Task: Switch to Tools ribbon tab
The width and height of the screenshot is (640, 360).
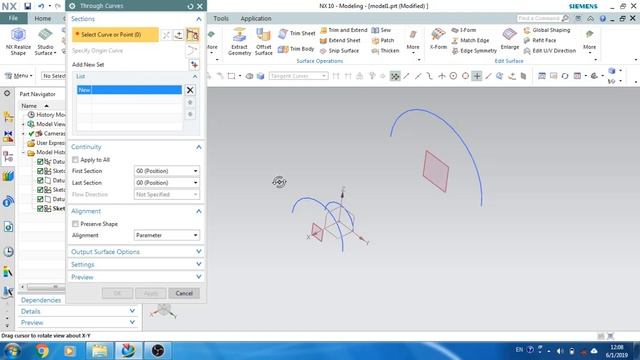Action: coord(221,19)
